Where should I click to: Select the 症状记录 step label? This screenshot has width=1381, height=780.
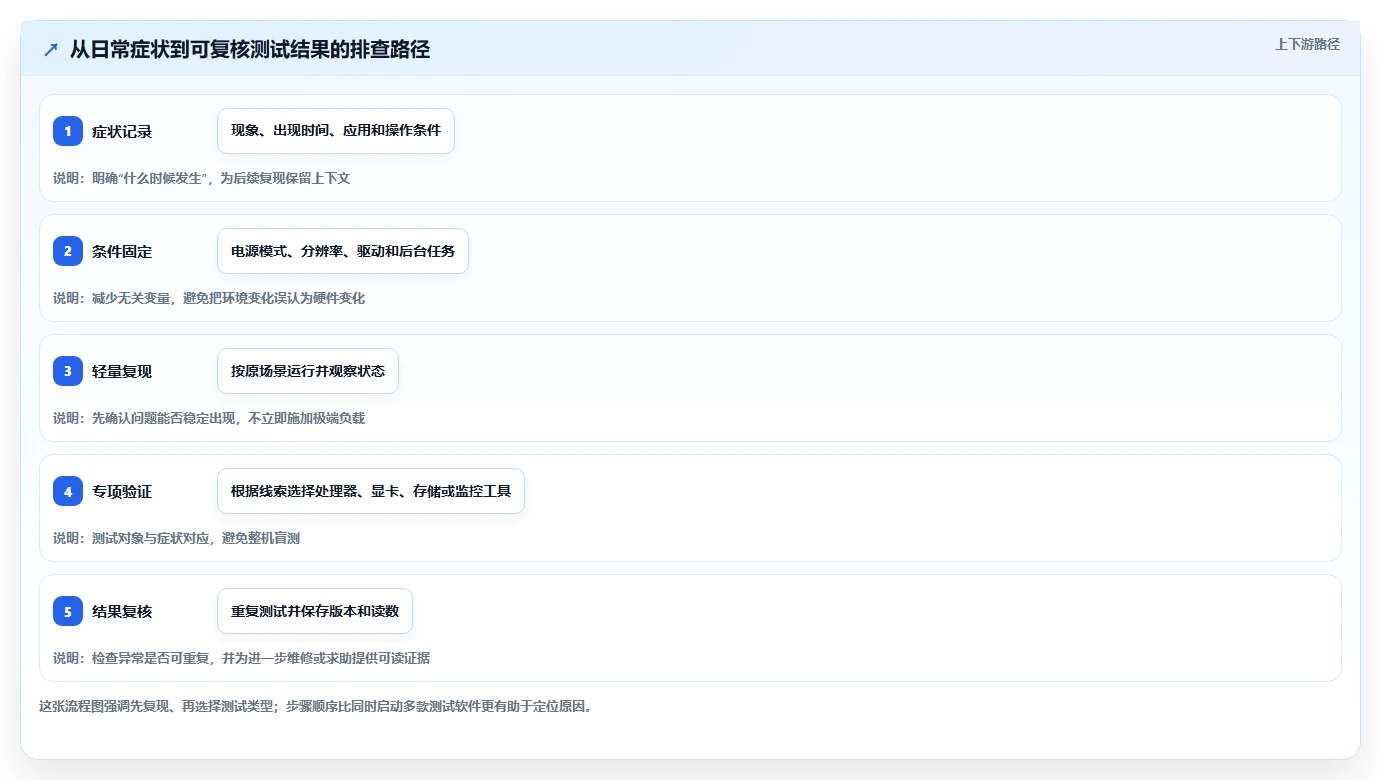tap(122, 131)
